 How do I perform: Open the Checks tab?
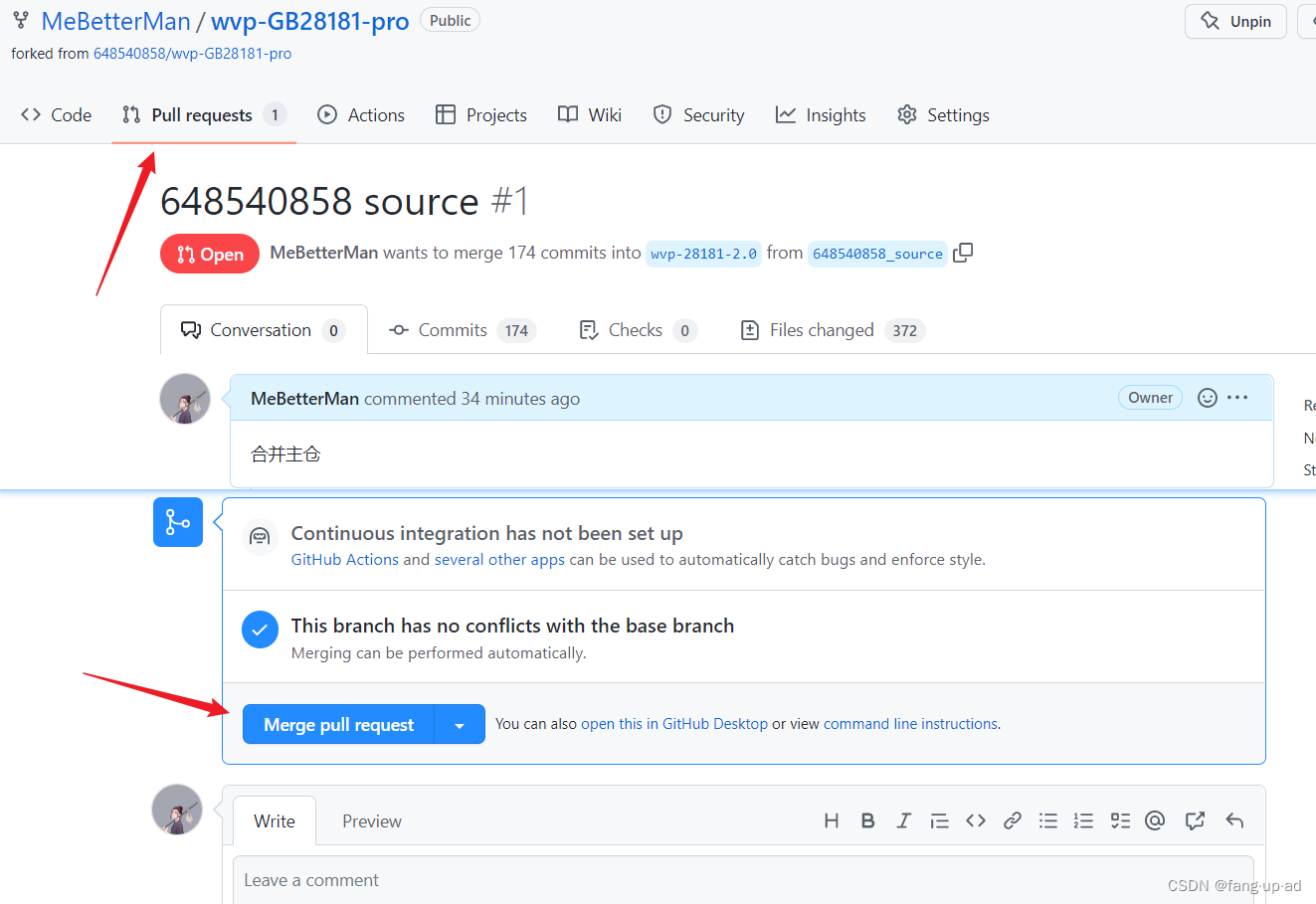pos(638,330)
